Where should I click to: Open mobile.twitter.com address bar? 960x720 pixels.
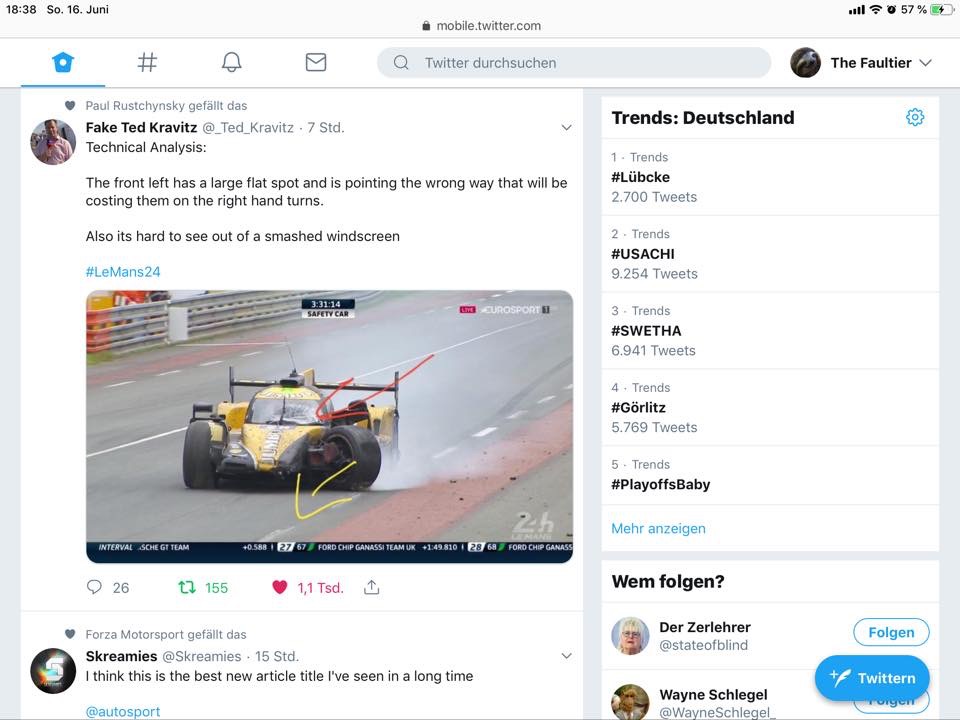[482, 26]
